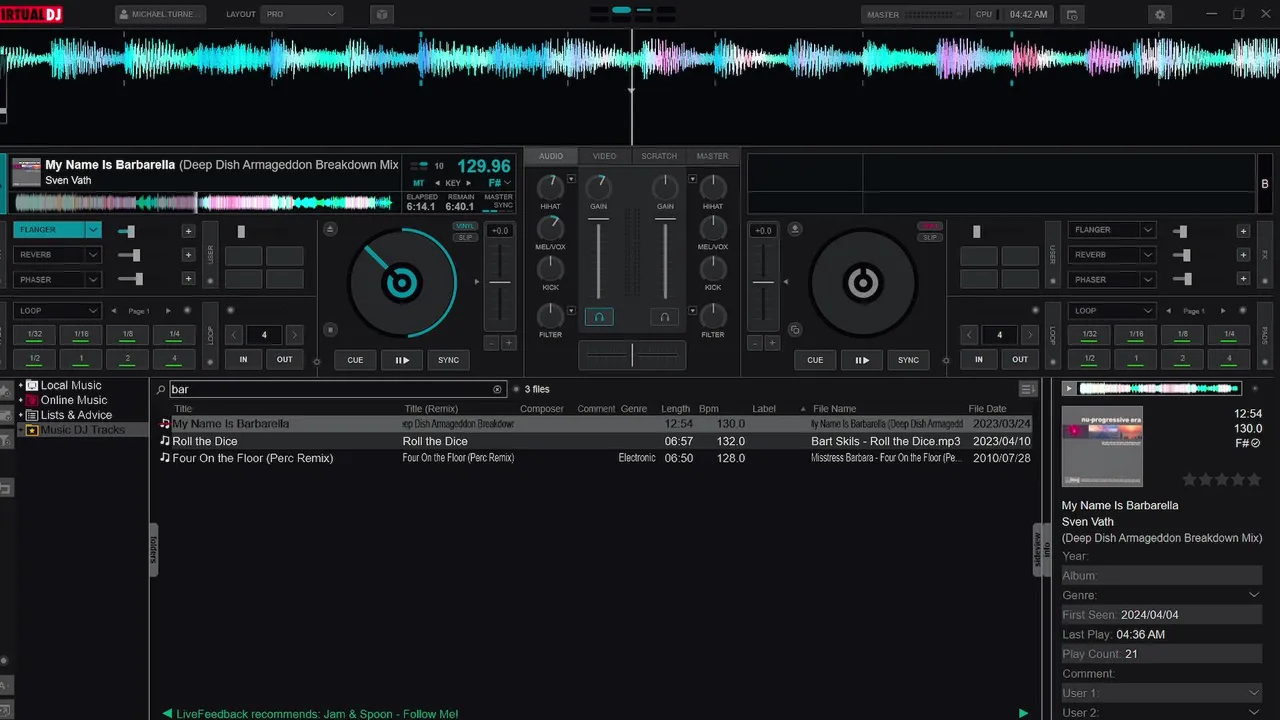Click the right deck clone deck icon
Viewport: 1280px width, 720px height.
(x=795, y=329)
